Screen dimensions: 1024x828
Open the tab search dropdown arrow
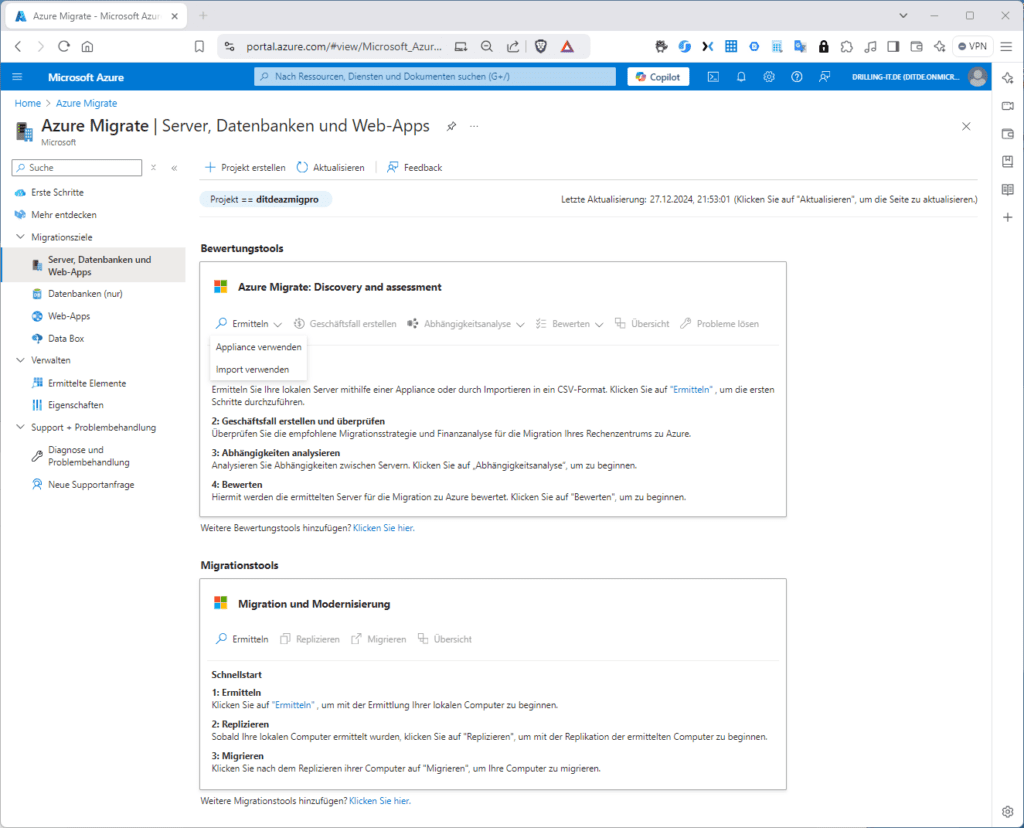903,16
